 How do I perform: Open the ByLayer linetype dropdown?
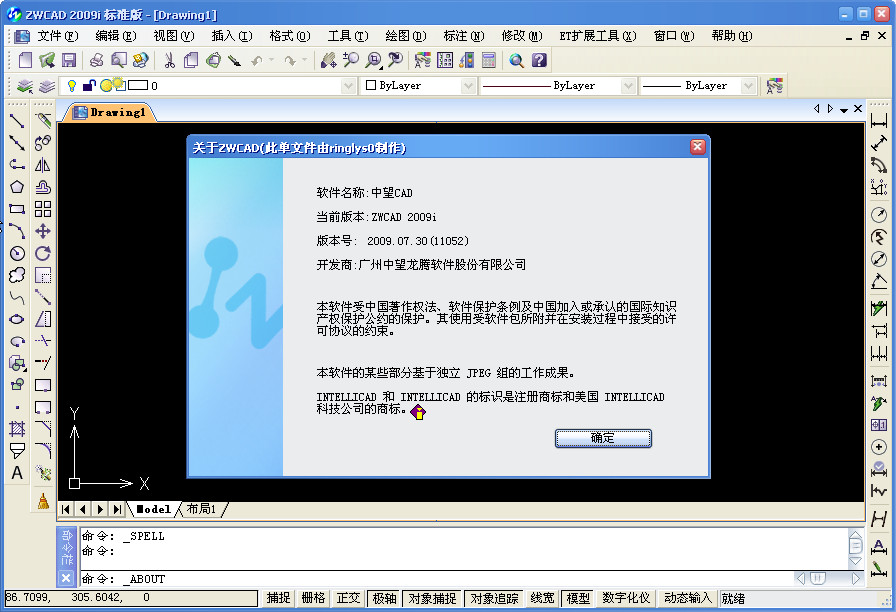628,86
